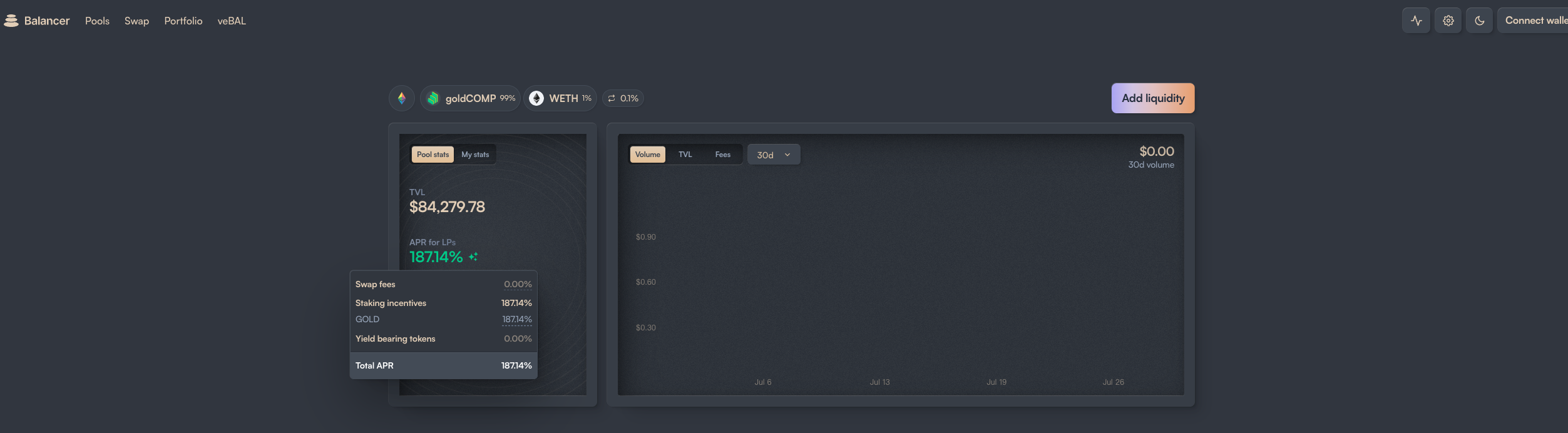Click the Balancer logo icon
The width and height of the screenshot is (1568, 433).
coord(11,21)
